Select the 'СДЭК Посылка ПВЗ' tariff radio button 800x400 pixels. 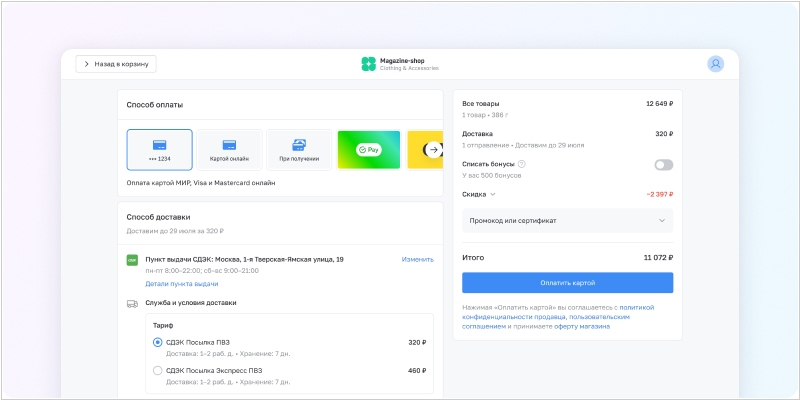click(x=158, y=342)
